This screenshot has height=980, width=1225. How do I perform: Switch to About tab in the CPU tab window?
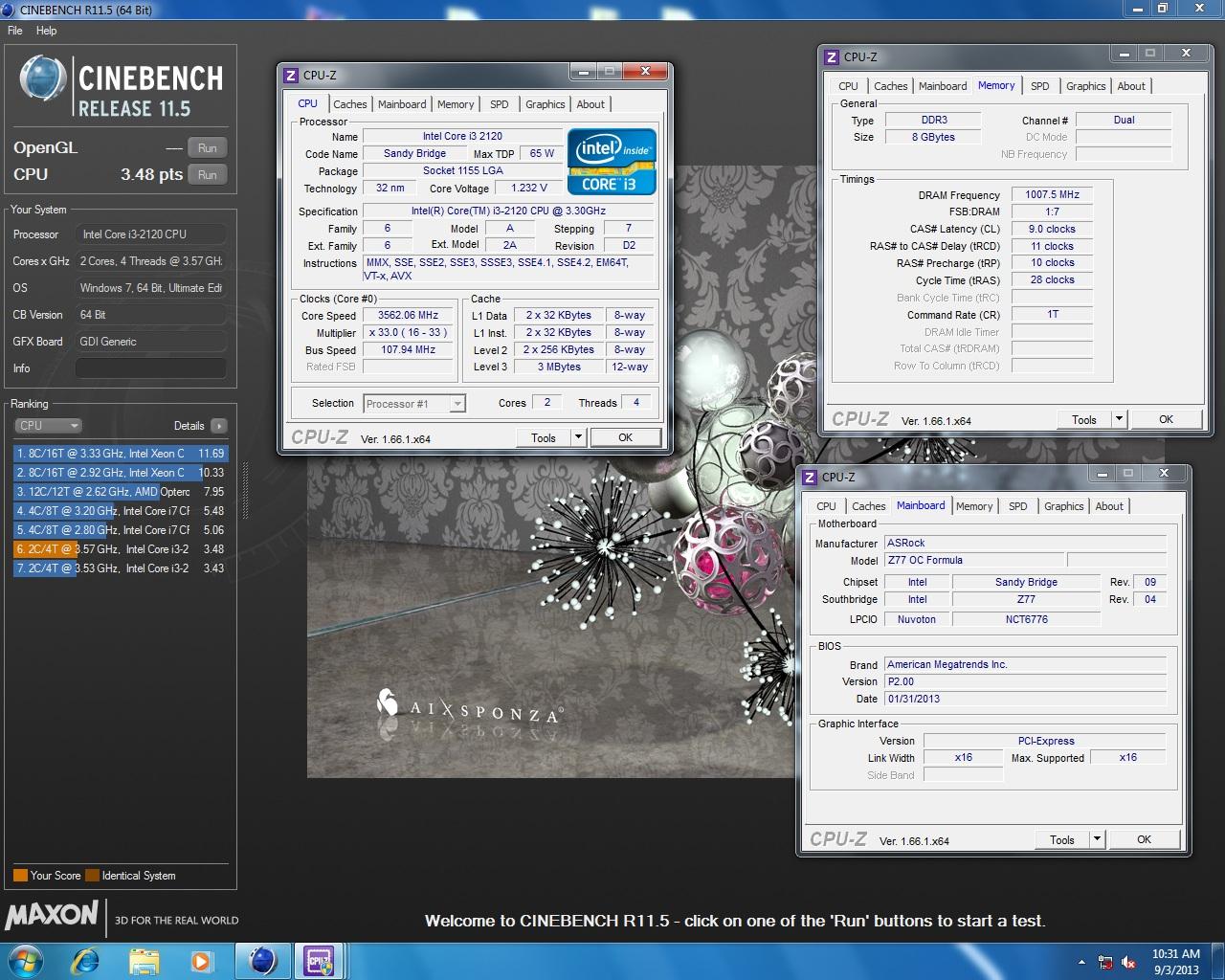click(x=590, y=104)
